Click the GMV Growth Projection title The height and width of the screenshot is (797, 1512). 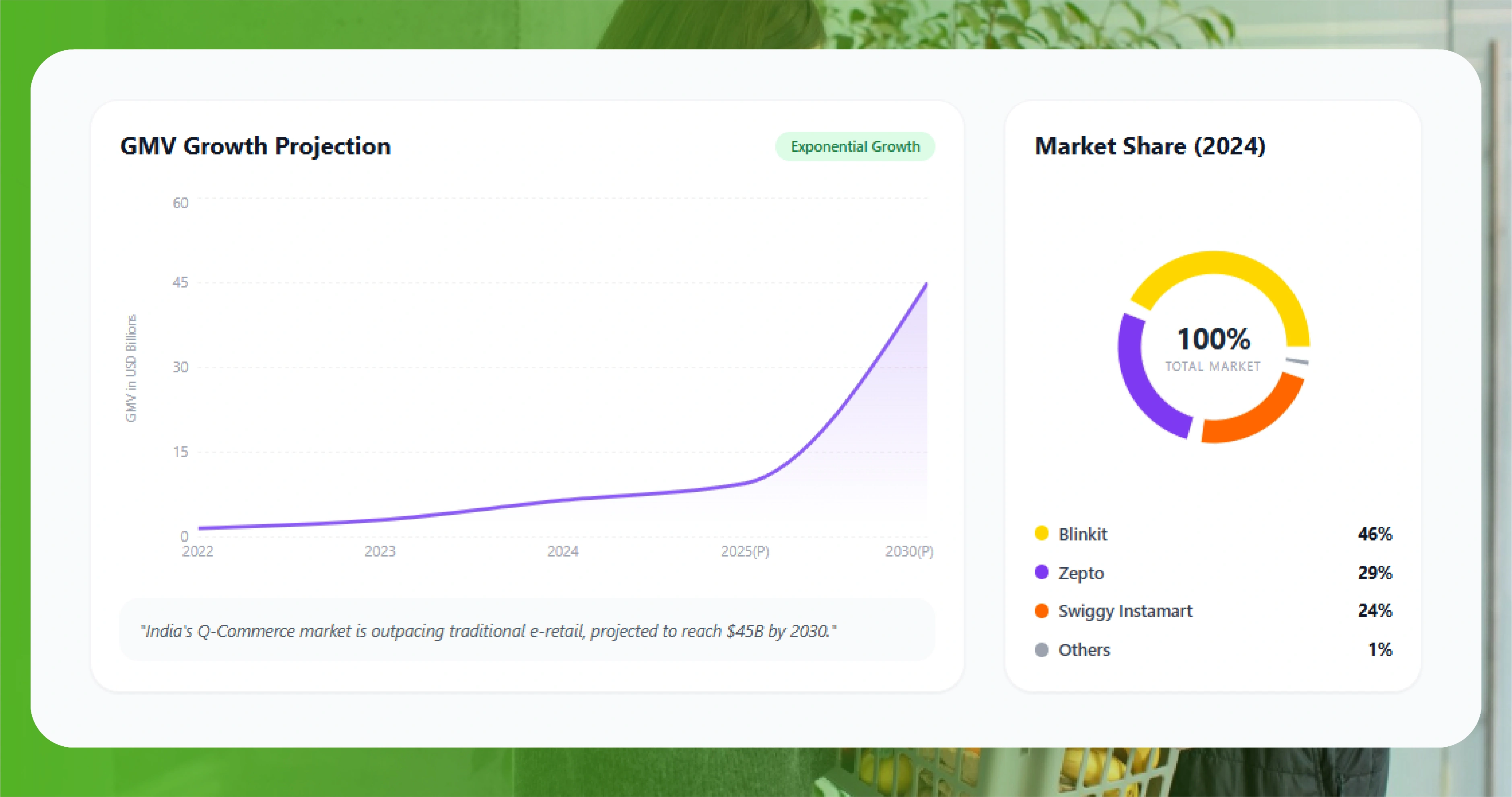(x=255, y=146)
